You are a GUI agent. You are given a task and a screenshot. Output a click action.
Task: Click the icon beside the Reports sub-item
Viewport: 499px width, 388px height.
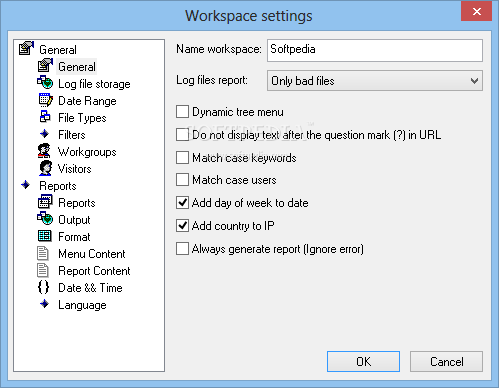click(x=45, y=202)
